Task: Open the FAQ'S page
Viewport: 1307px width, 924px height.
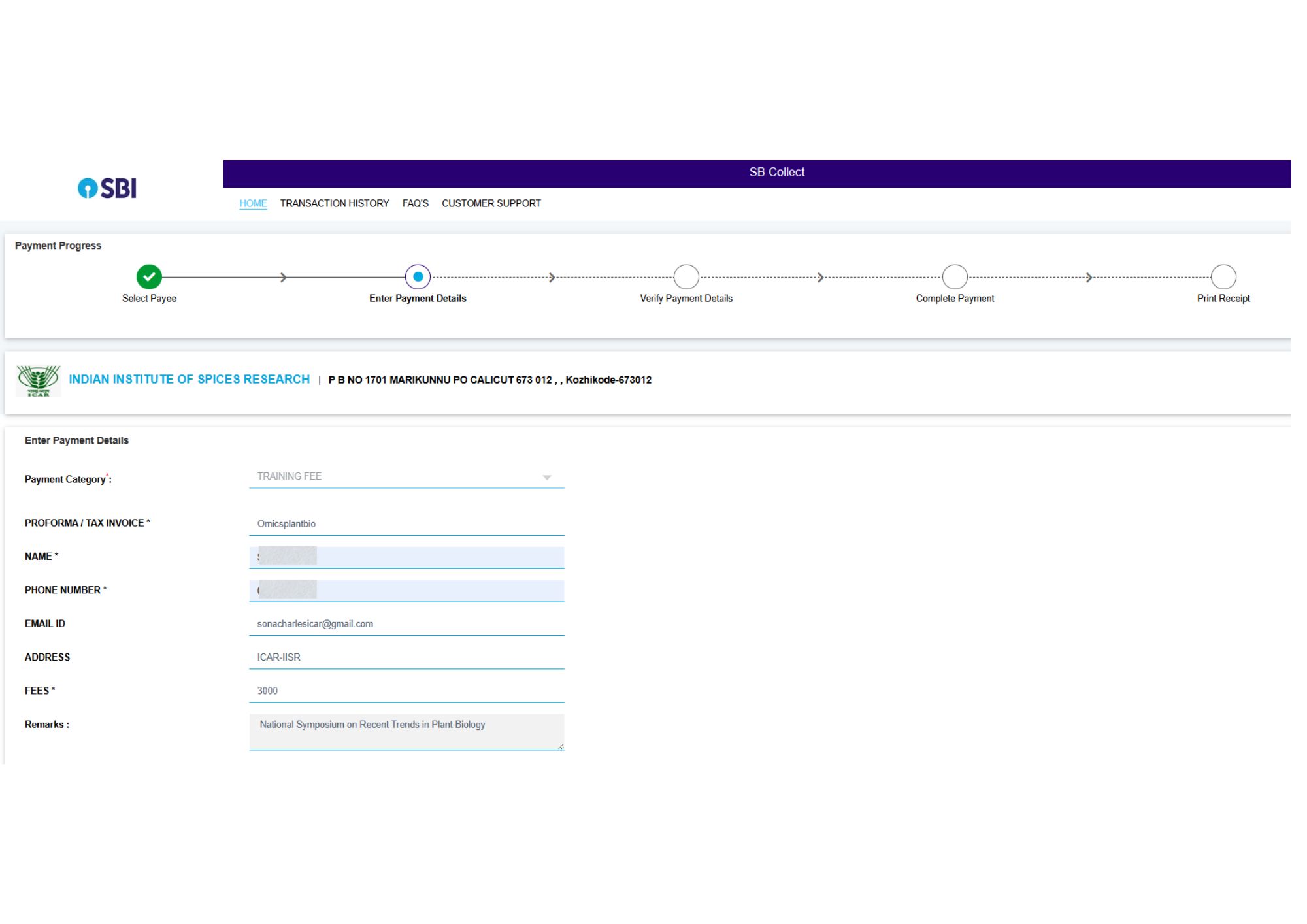Action: click(x=415, y=203)
